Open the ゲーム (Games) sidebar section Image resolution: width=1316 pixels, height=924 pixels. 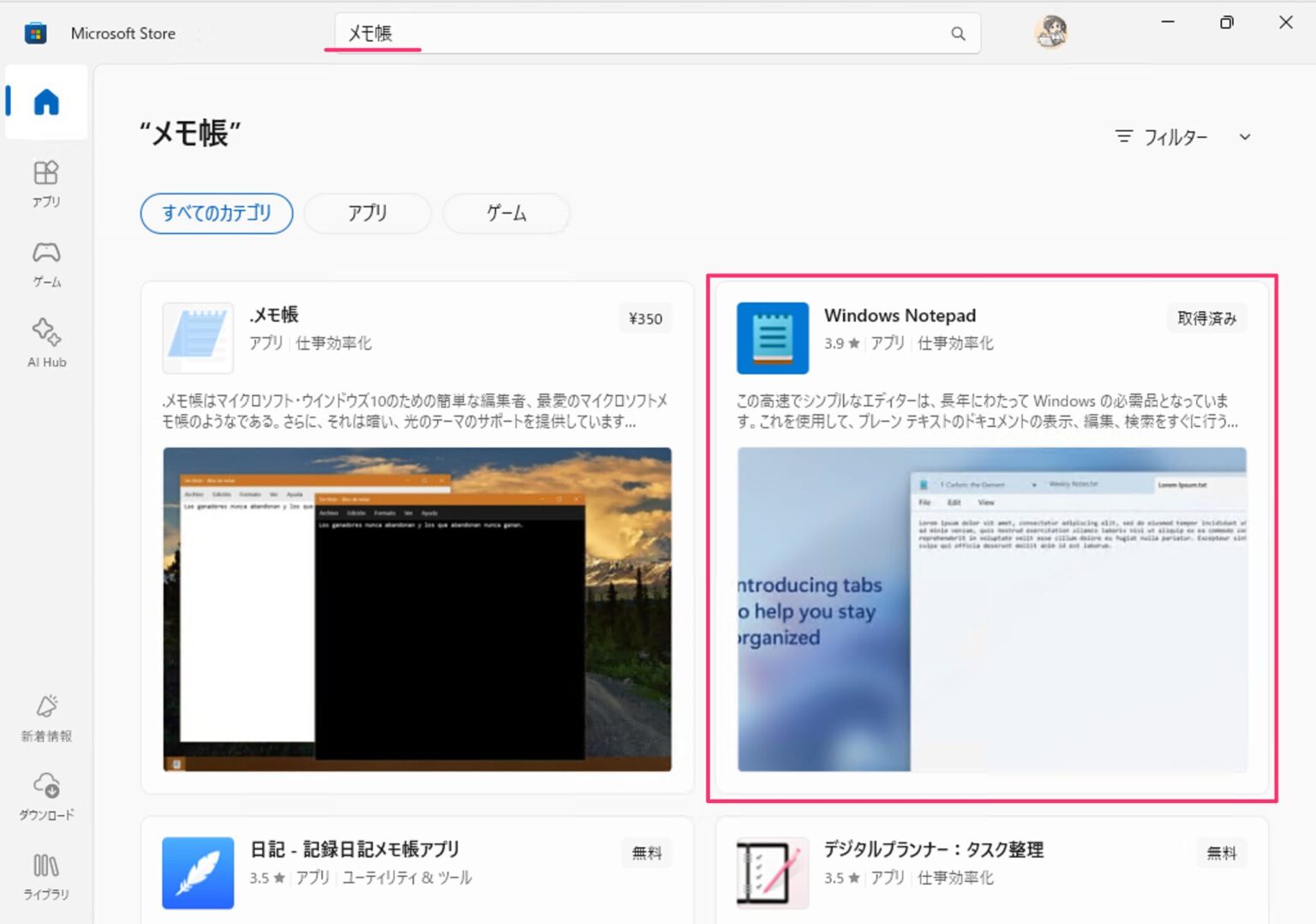(x=45, y=263)
